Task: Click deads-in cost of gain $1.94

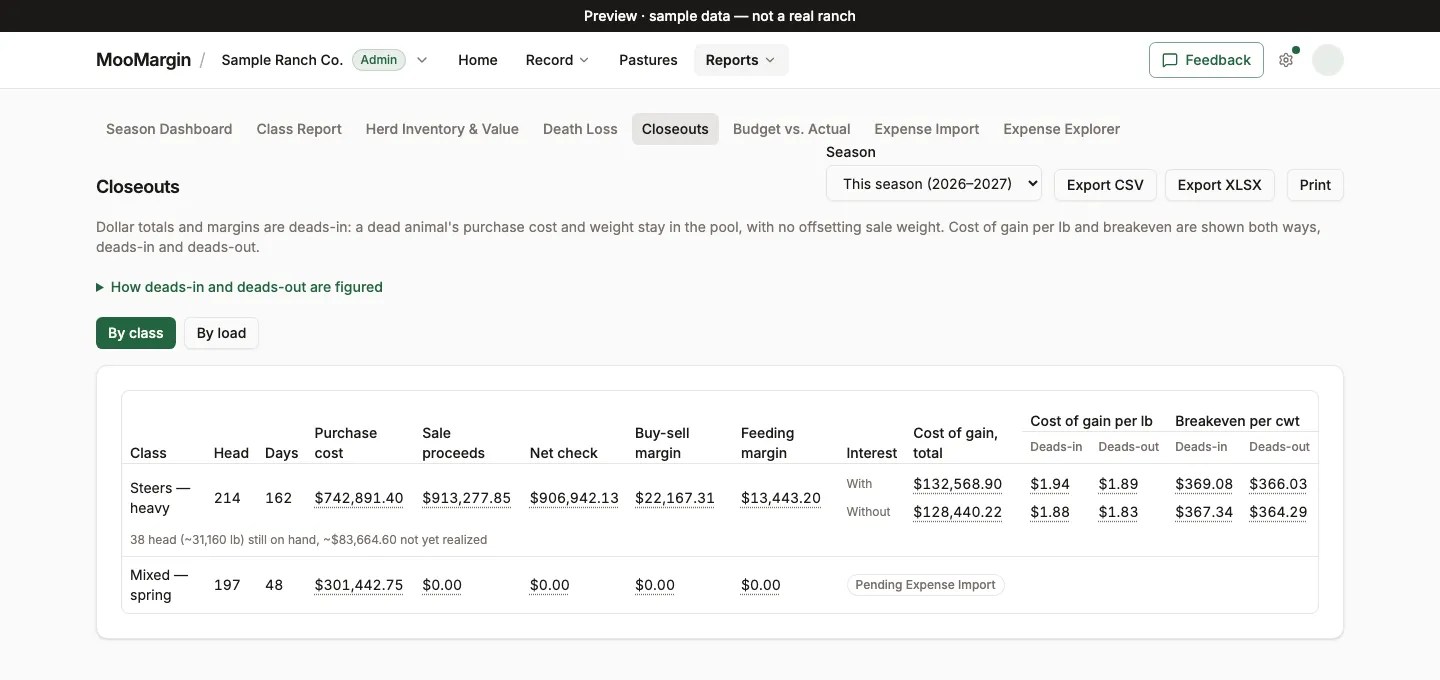Action: (1050, 484)
